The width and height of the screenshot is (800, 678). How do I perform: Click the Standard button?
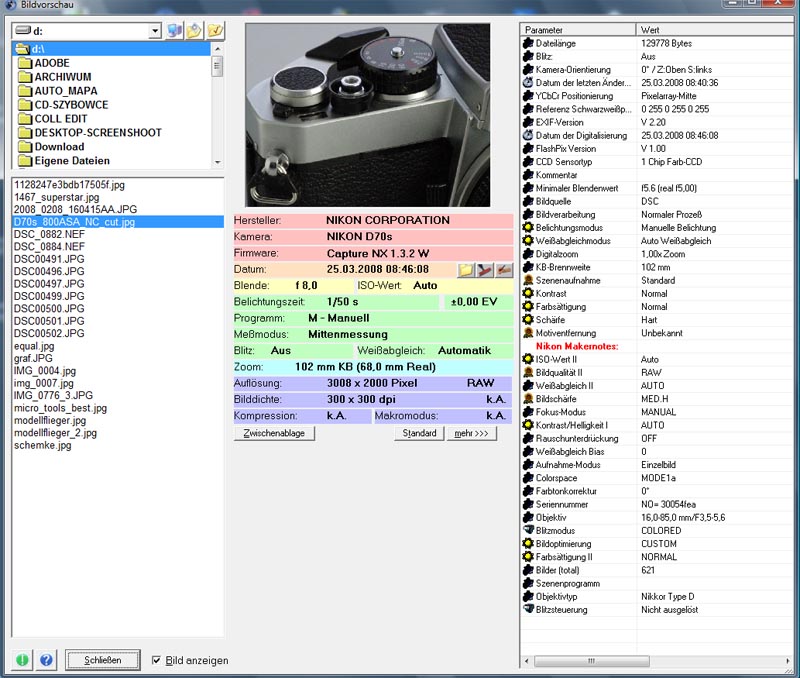(419, 433)
